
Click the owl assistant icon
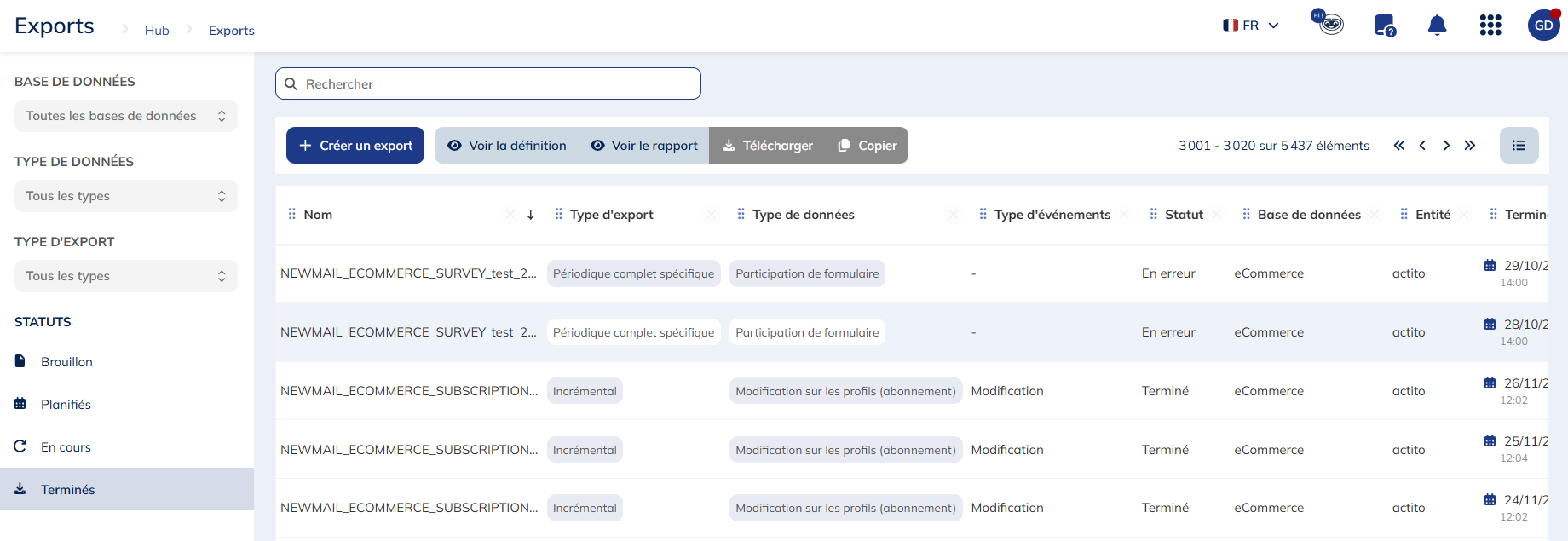[x=1329, y=23]
